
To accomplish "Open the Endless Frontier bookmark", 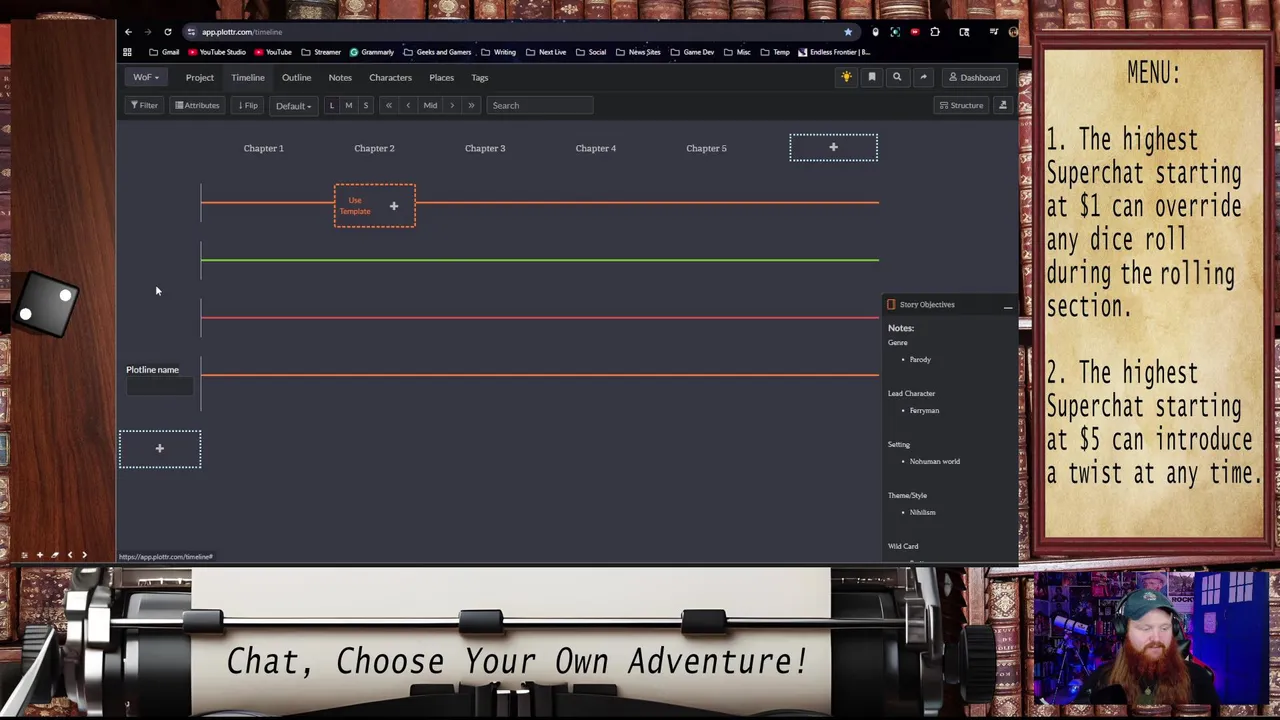I will click(x=834, y=52).
